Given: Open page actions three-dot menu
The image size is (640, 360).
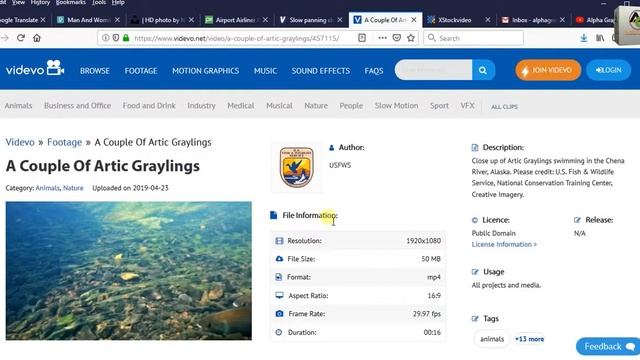Looking at the screenshot, I should click(382, 38).
